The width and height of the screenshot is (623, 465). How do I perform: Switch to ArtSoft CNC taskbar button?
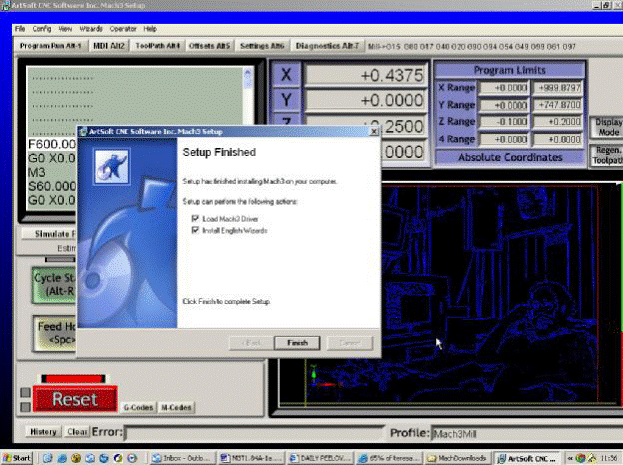527,458
